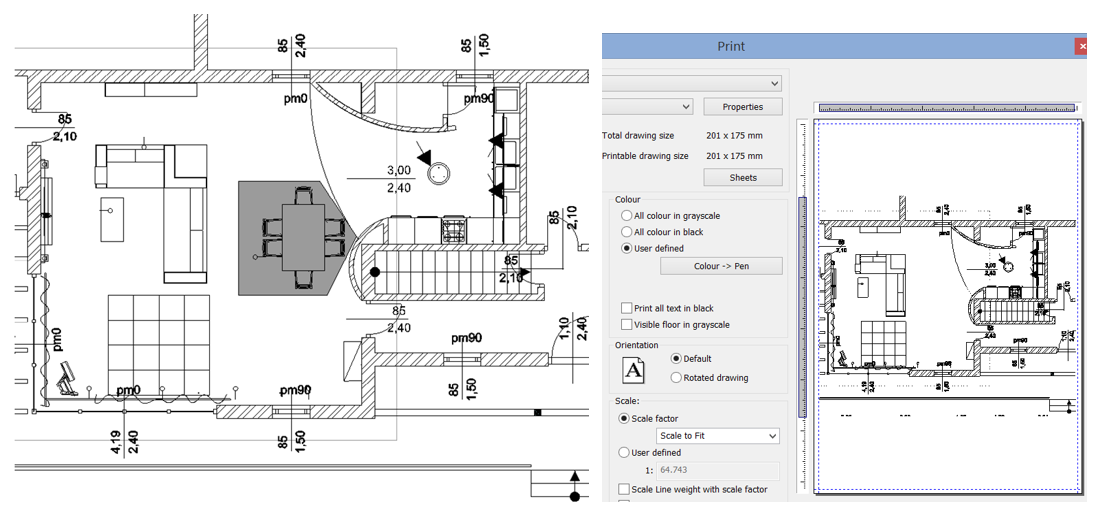The width and height of the screenshot is (1096, 524).
Task: Click the dining table symbol in floor plan
Action: coord(304,238)
